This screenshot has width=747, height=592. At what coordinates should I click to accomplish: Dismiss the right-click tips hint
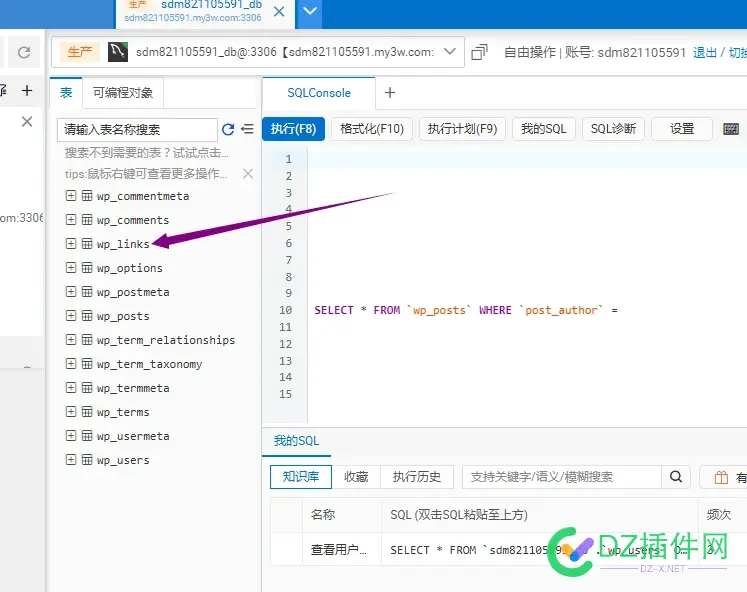click(248, 173)
